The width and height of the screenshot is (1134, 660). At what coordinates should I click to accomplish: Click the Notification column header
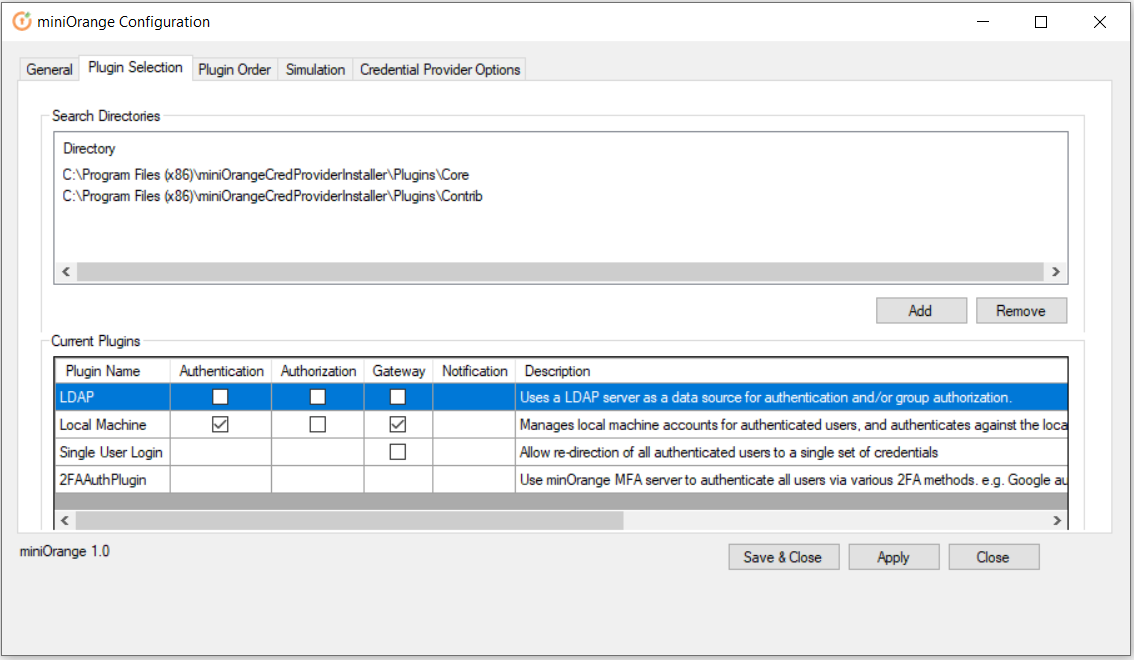[474, 371]
